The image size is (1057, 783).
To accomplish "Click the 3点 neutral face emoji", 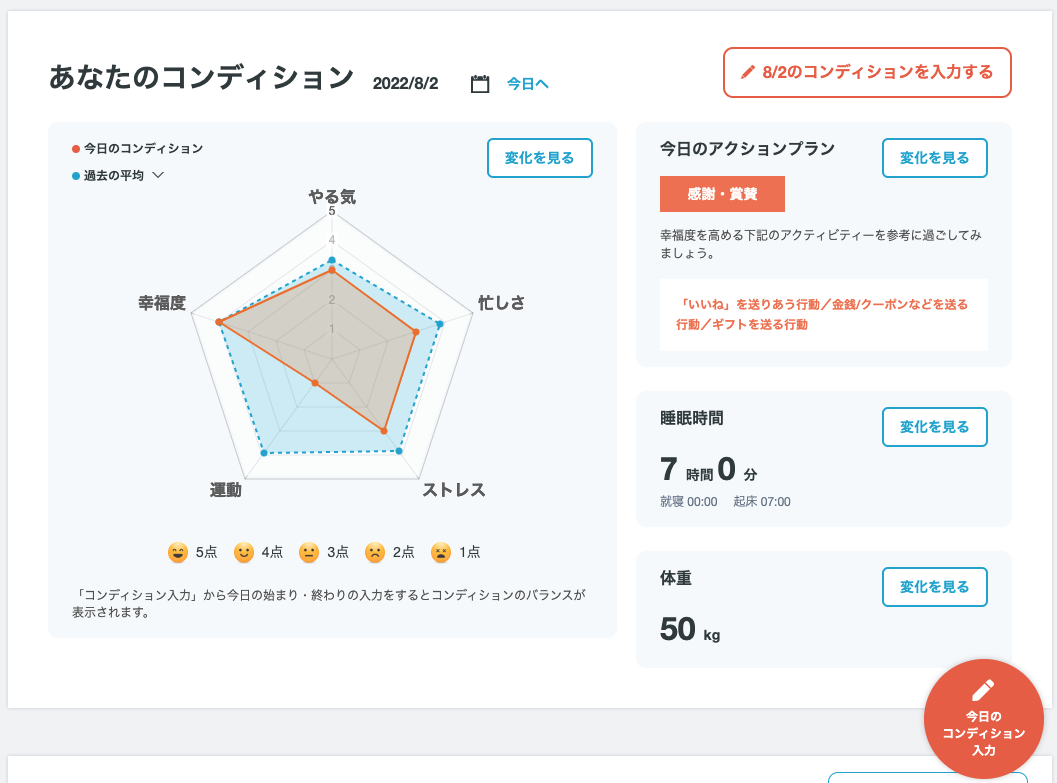I will click(309, 553).
